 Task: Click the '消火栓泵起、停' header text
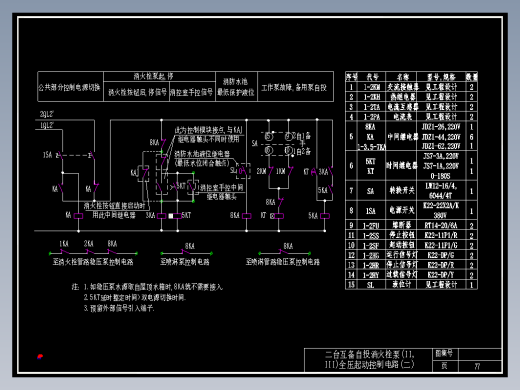coord(153,76)
